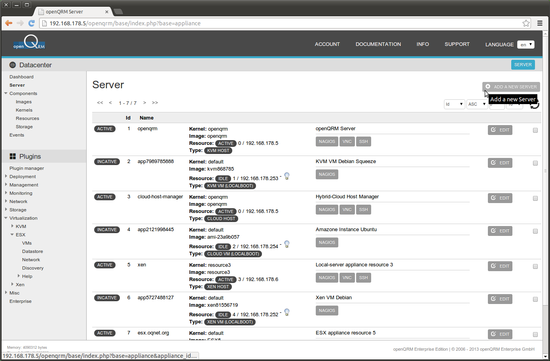
Task: Select the checkbox for cloud-host-manager
Action: [x=535, y=198]
